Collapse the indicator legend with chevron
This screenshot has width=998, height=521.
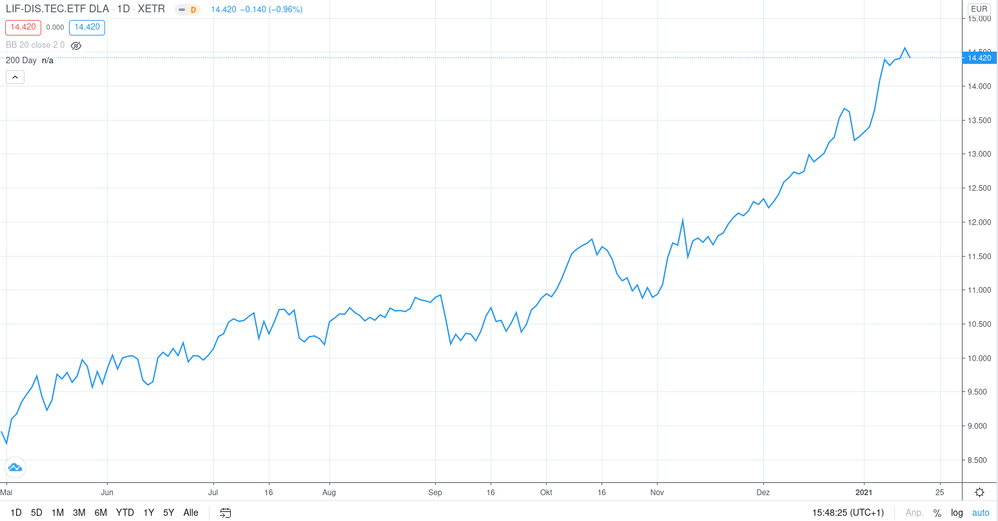click(x=15, y=77)
